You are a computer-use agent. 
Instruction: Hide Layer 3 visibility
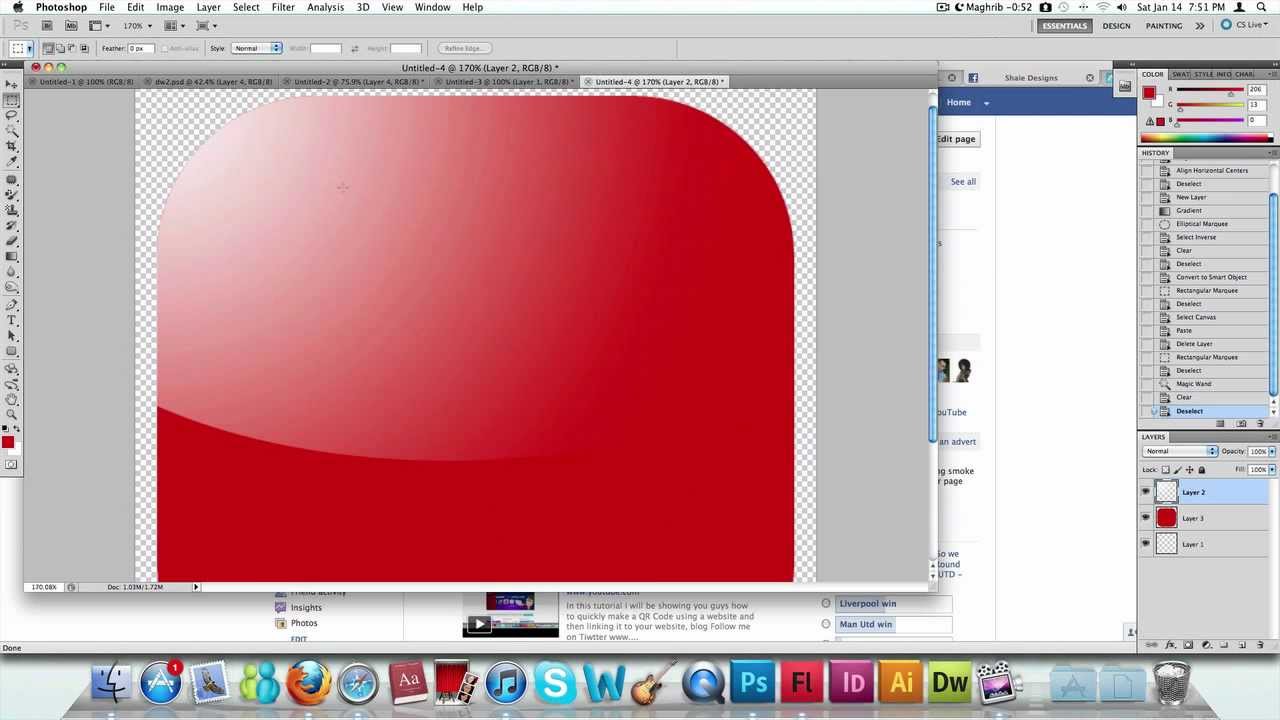pyautogui.click(x=1145, y=517)
